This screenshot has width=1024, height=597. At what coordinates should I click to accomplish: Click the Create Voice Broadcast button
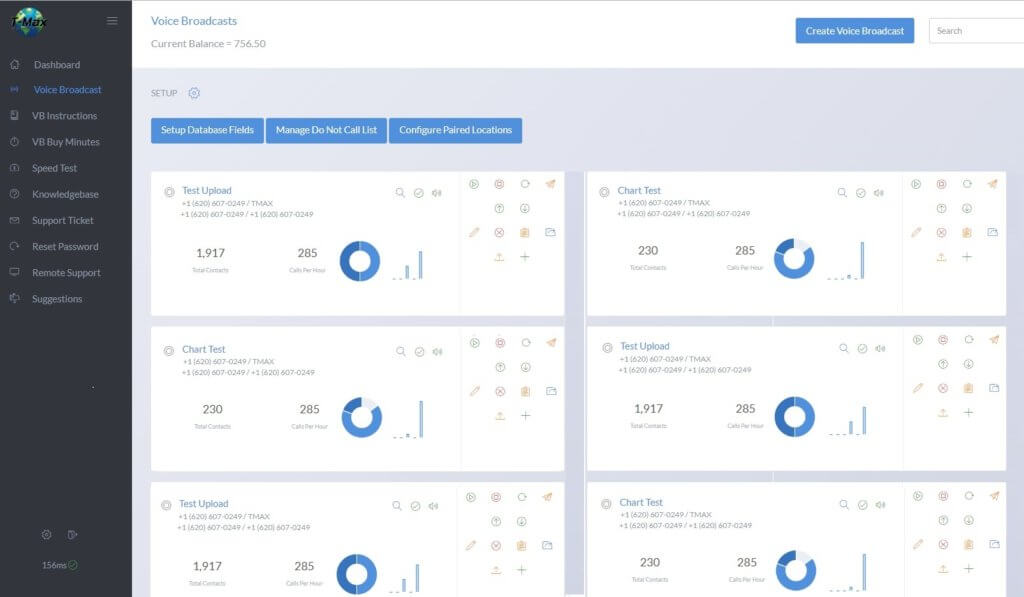tap(854, 31)
